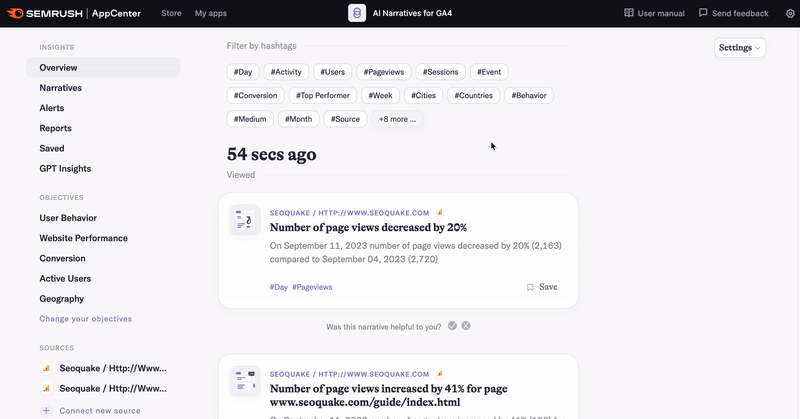Click the #Day tag in first narrative card
Screen dimensions: 800x419
pyautogui.click(x=279, y=287)
